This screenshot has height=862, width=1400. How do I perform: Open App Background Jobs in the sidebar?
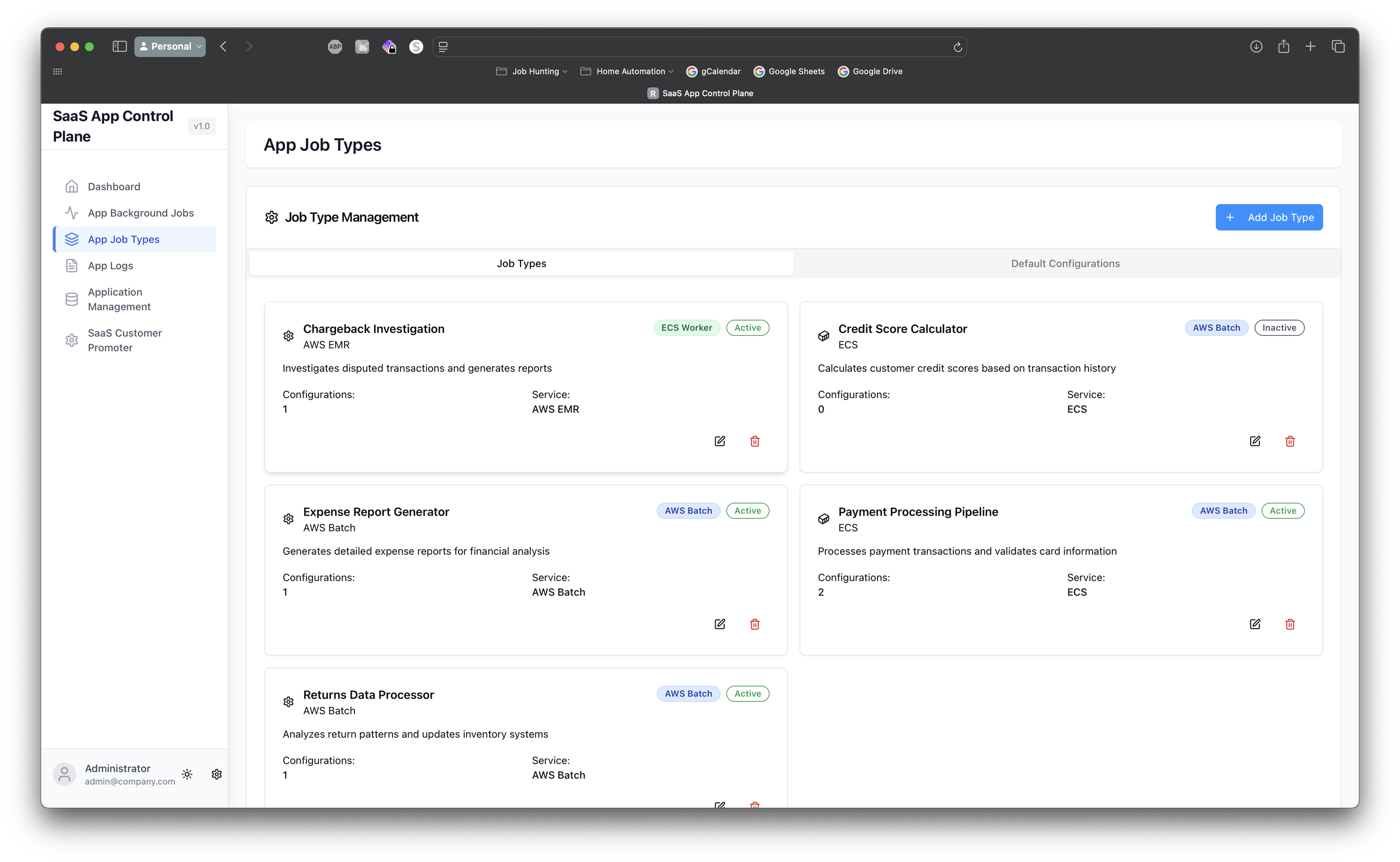point(134,213)
